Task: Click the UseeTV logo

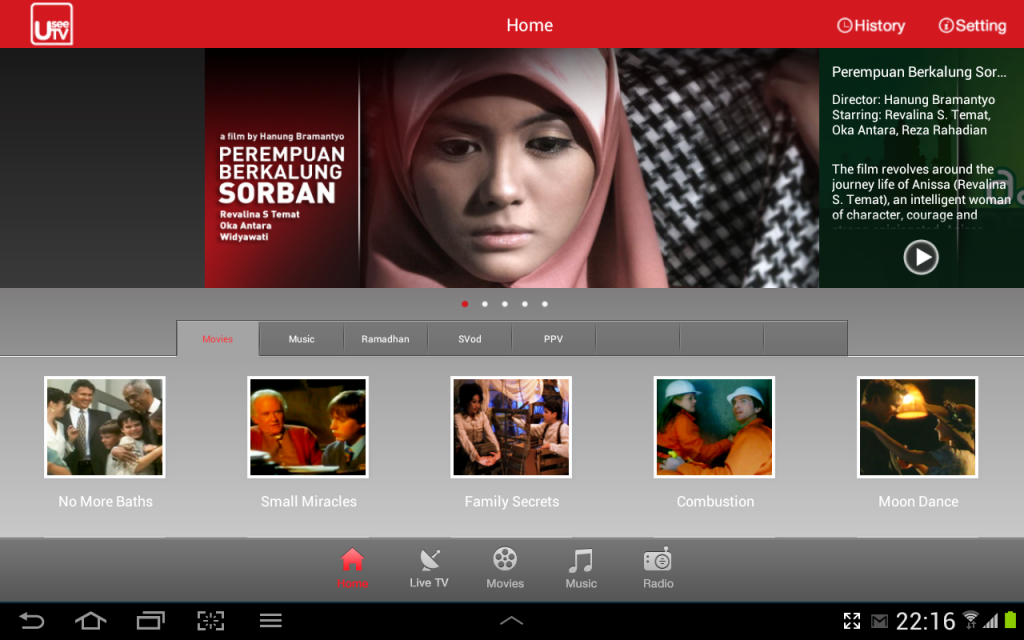Action: tap(52, 24)
